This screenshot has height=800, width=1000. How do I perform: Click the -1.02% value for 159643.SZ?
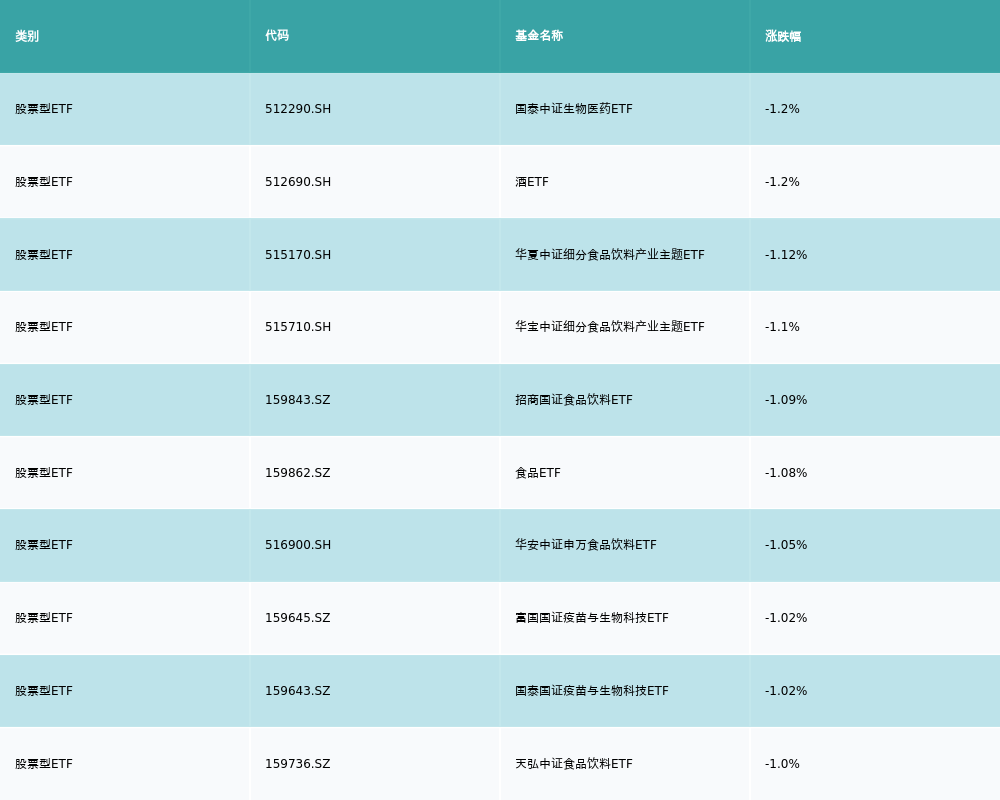pyautogui.click(x=786, y=691)
